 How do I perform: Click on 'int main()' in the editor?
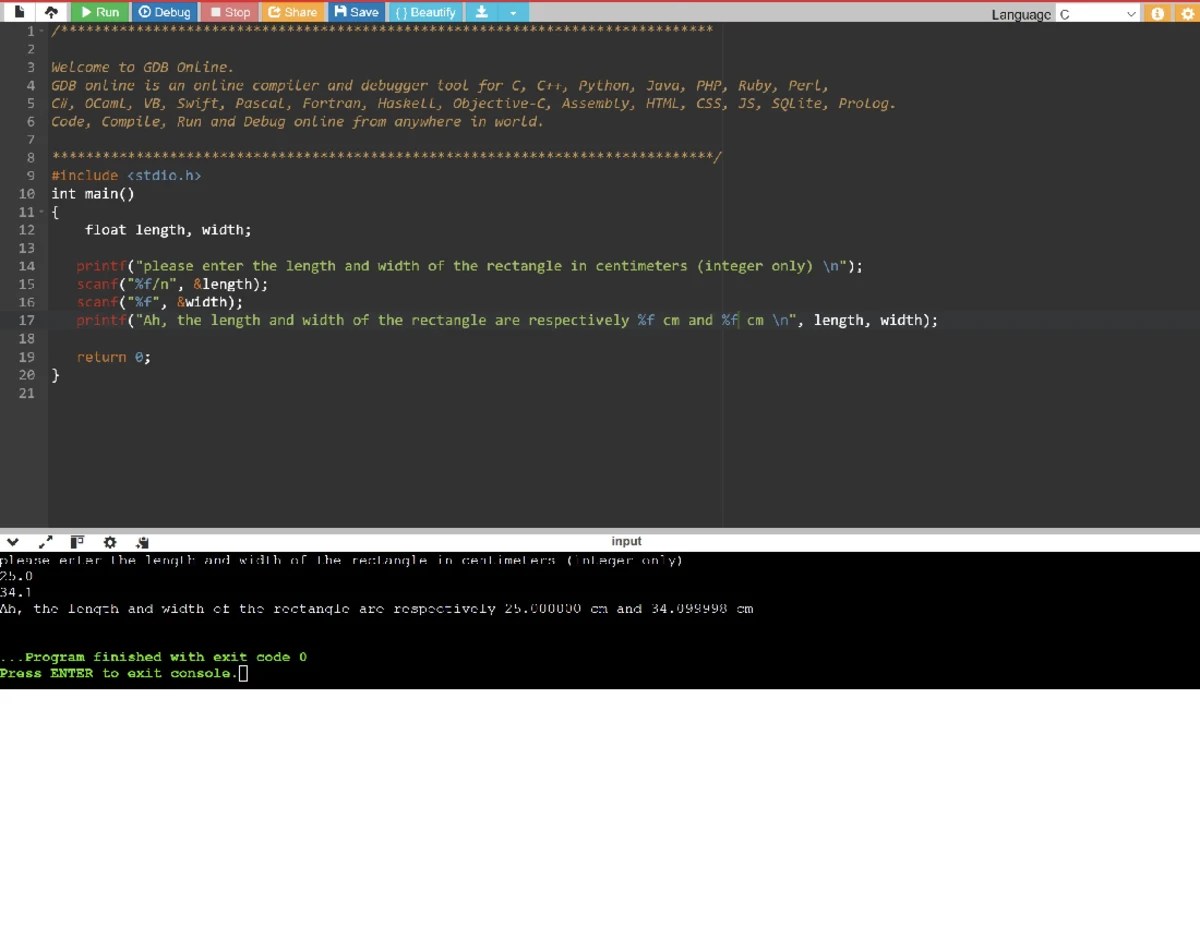[93, 194]
